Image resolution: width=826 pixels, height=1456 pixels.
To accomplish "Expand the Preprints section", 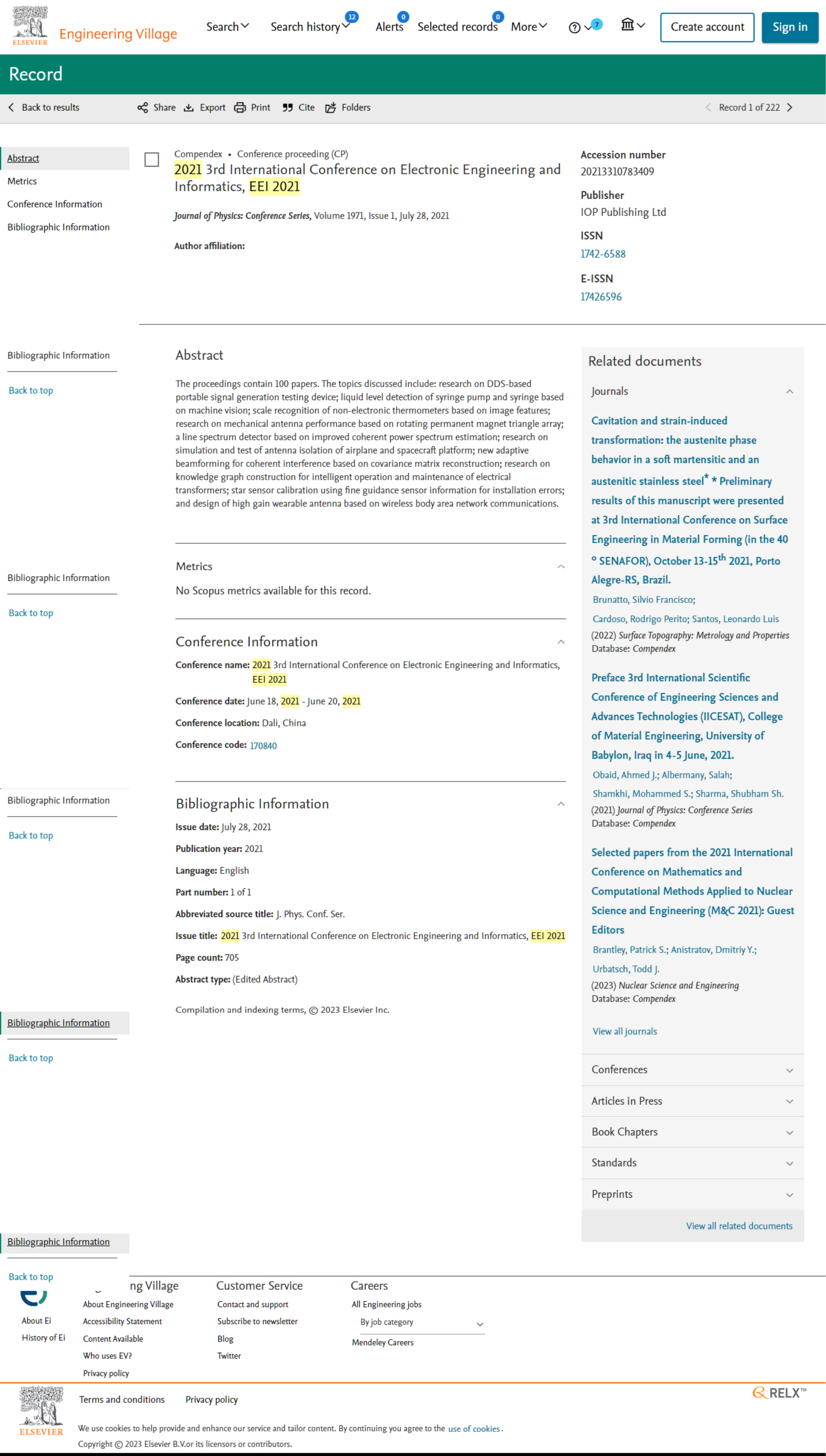I will (x=692, y=1194).
